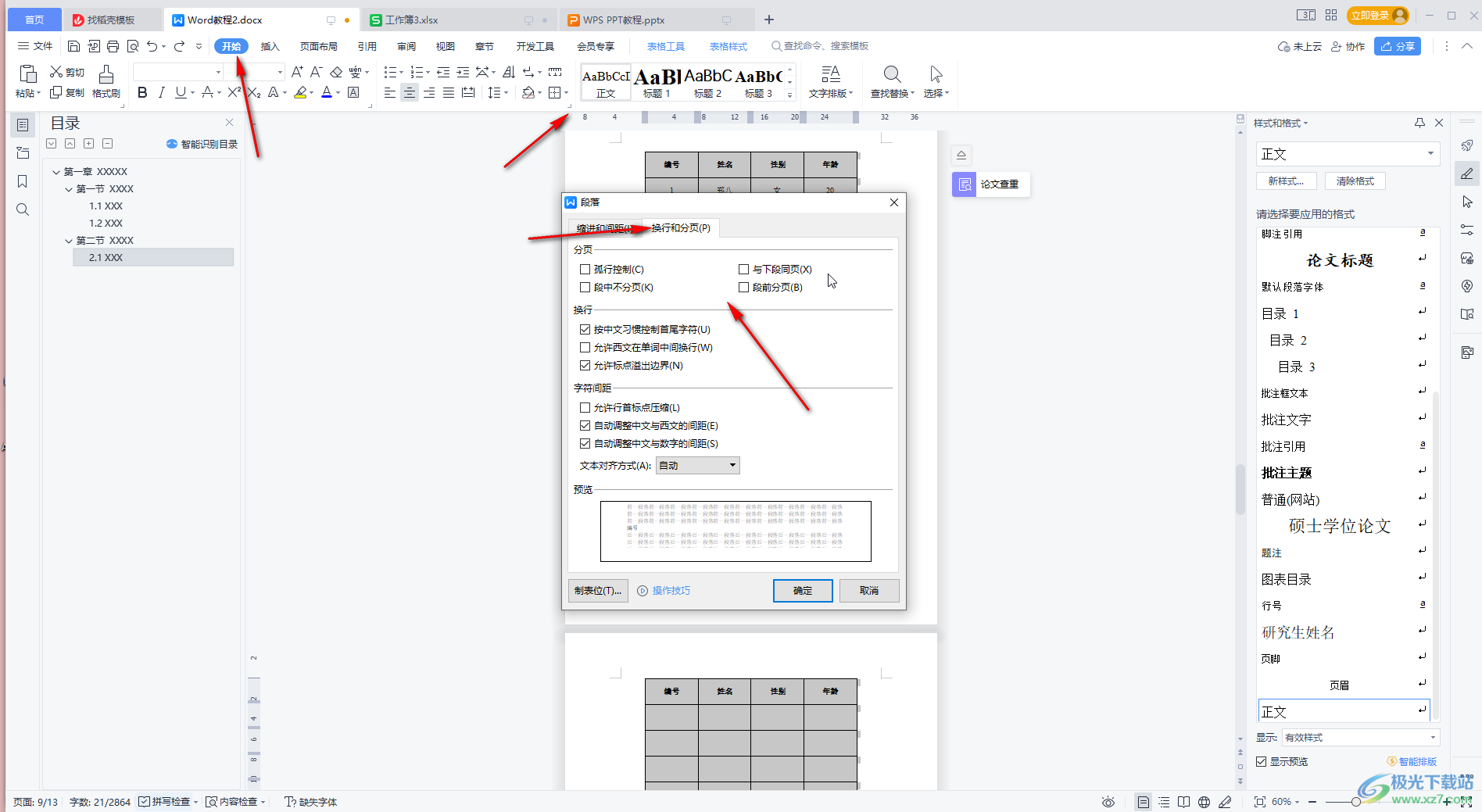Viewport: 1482px width, 812px height.
Task: Collapse 第一节 XXXX tree node
Action: [69, 189]
